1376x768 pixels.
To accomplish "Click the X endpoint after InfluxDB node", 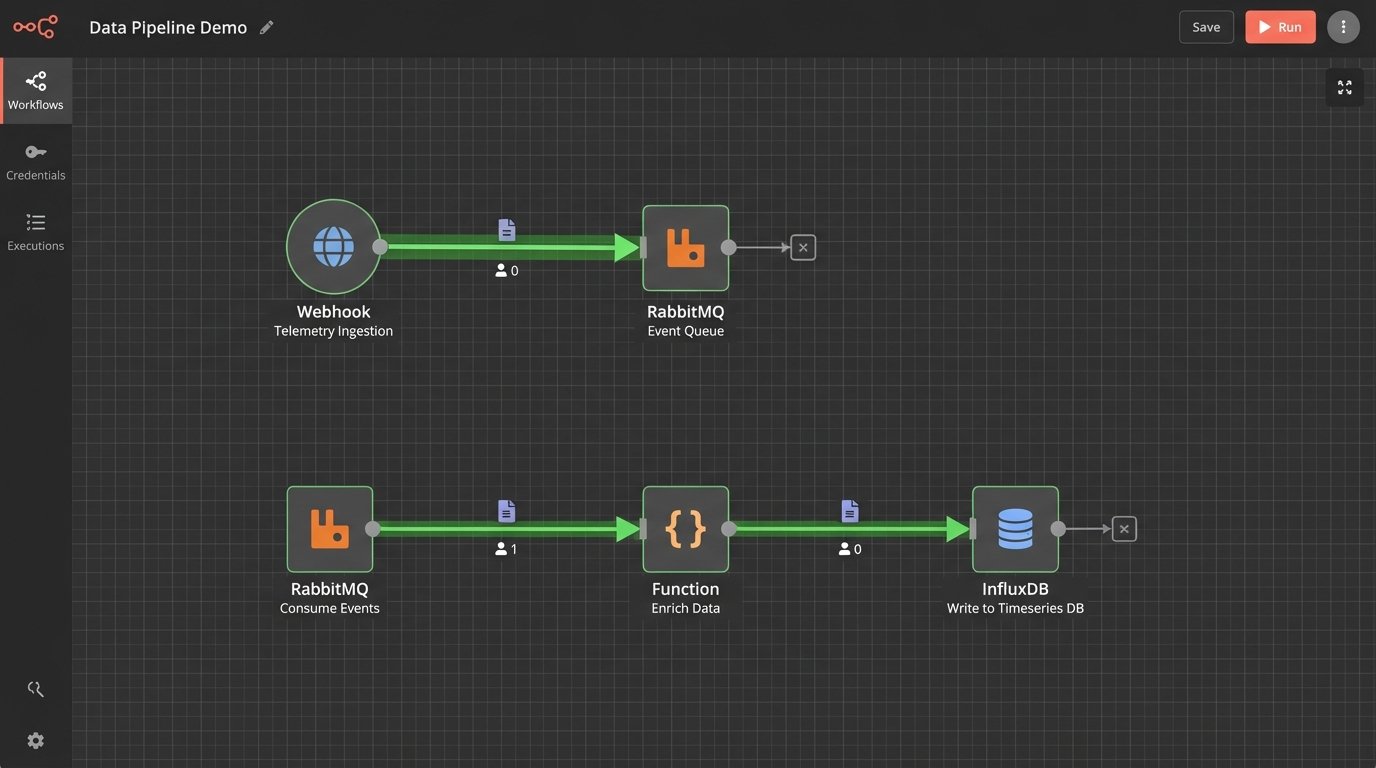I will [1124, 529].
